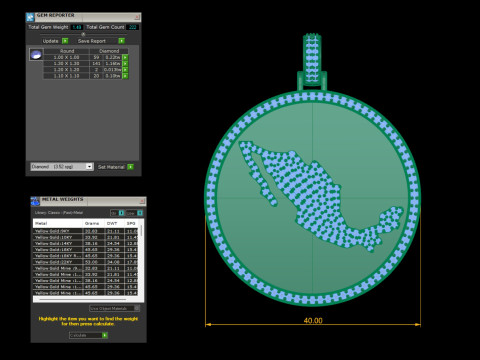Click the Total Gem Count value field
The height and width of the screenshot is (360, 480).
click(132, 27)
